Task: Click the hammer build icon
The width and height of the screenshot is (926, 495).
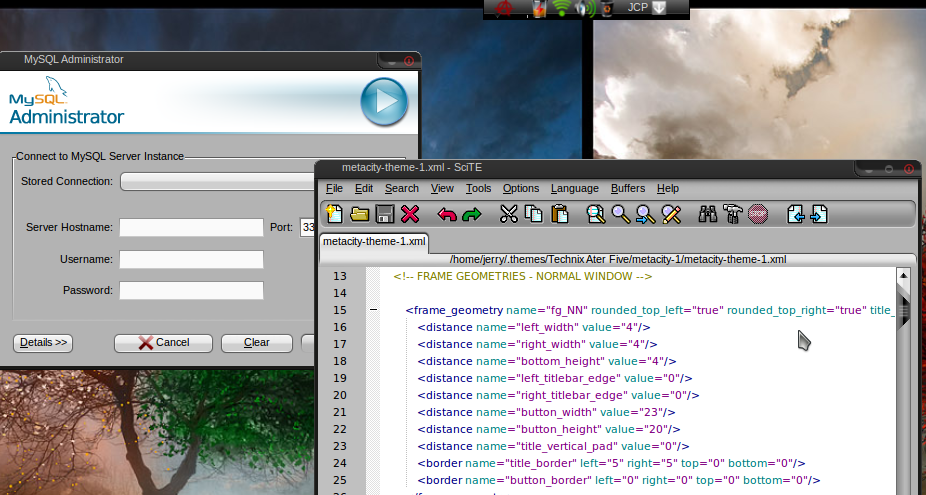Action: [733, 214]
